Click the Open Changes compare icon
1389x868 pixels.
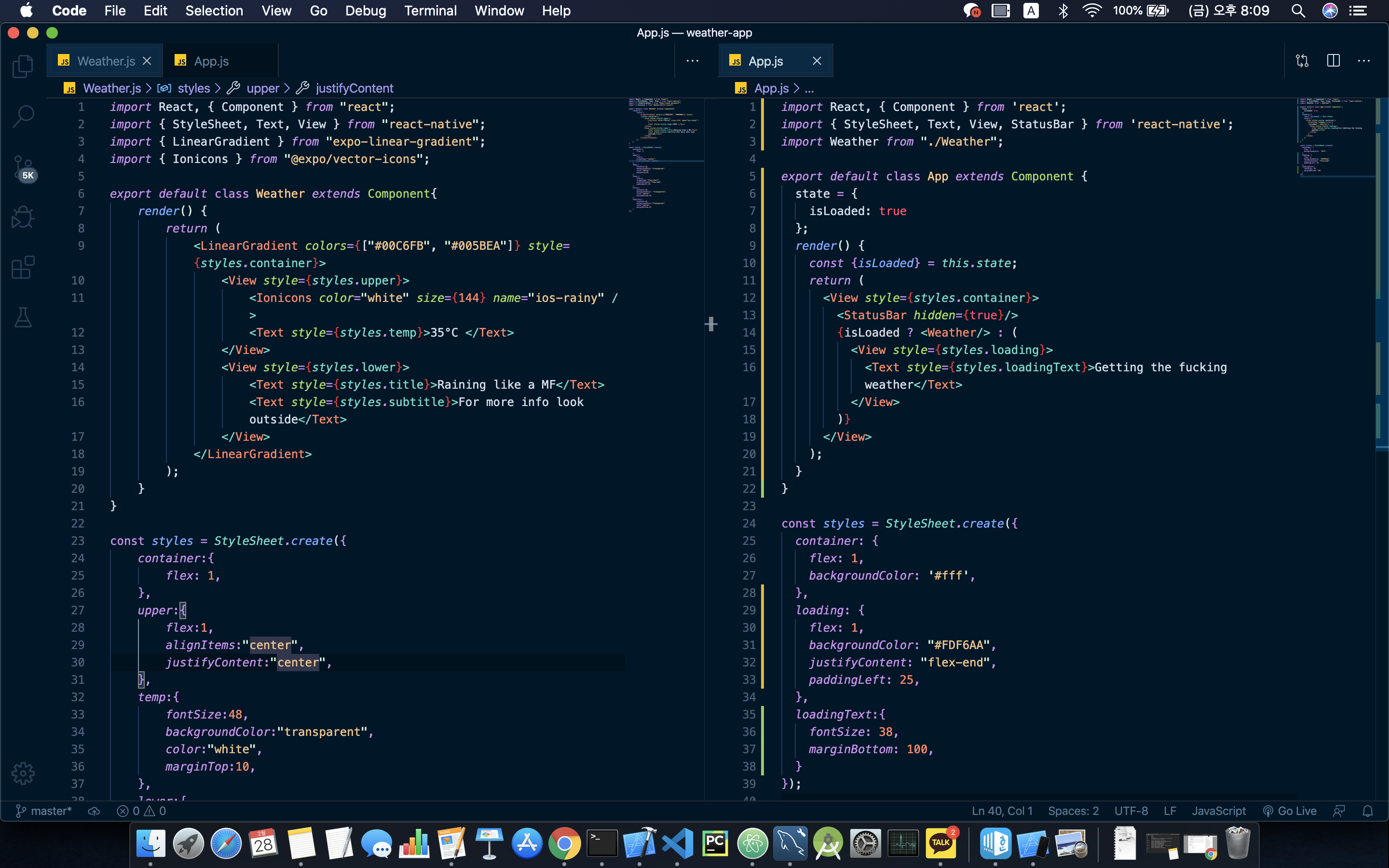click(x=1302, y=61)
